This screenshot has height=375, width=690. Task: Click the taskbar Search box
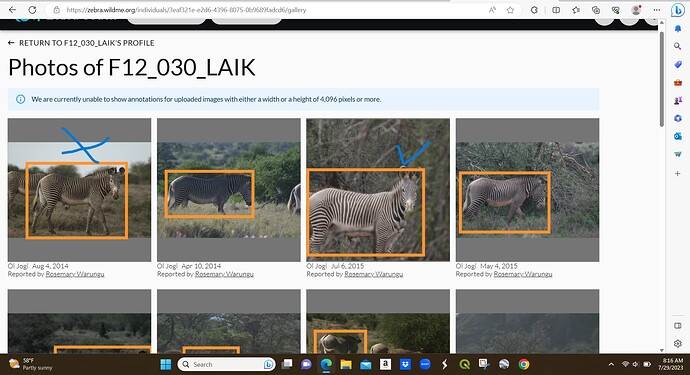coord(227,364)
